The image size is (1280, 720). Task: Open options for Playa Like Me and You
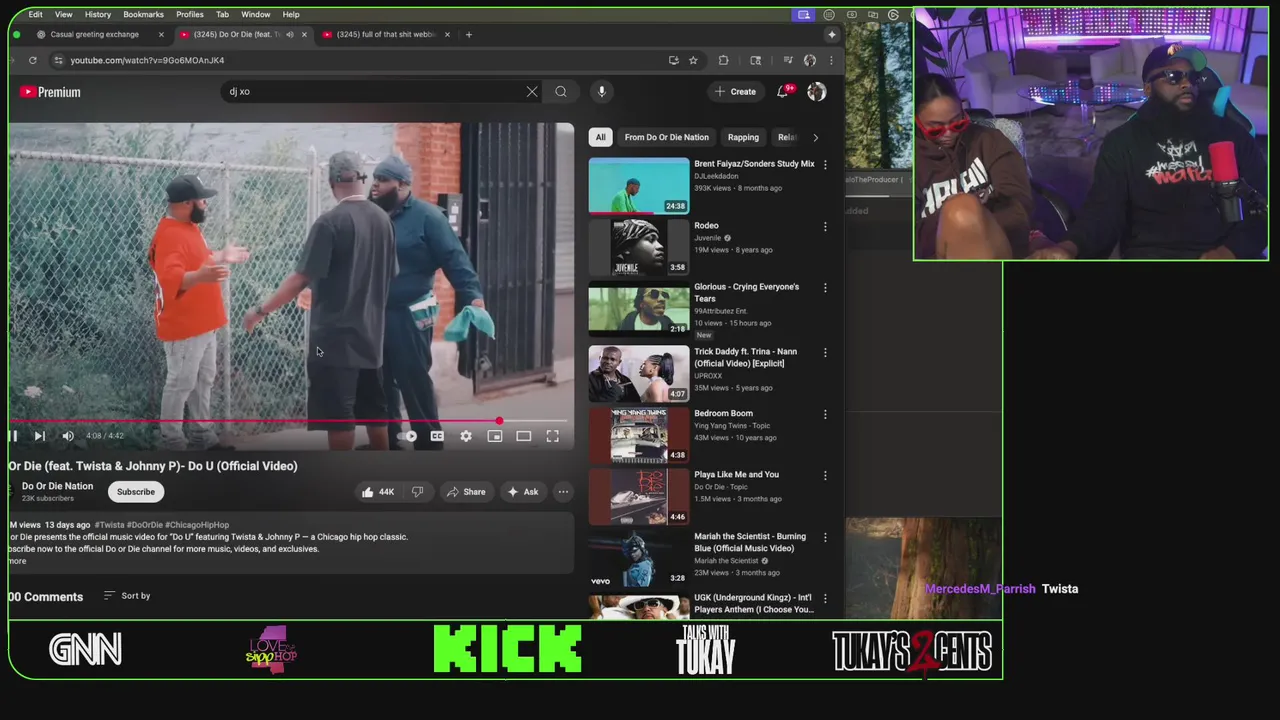(825, 476)
